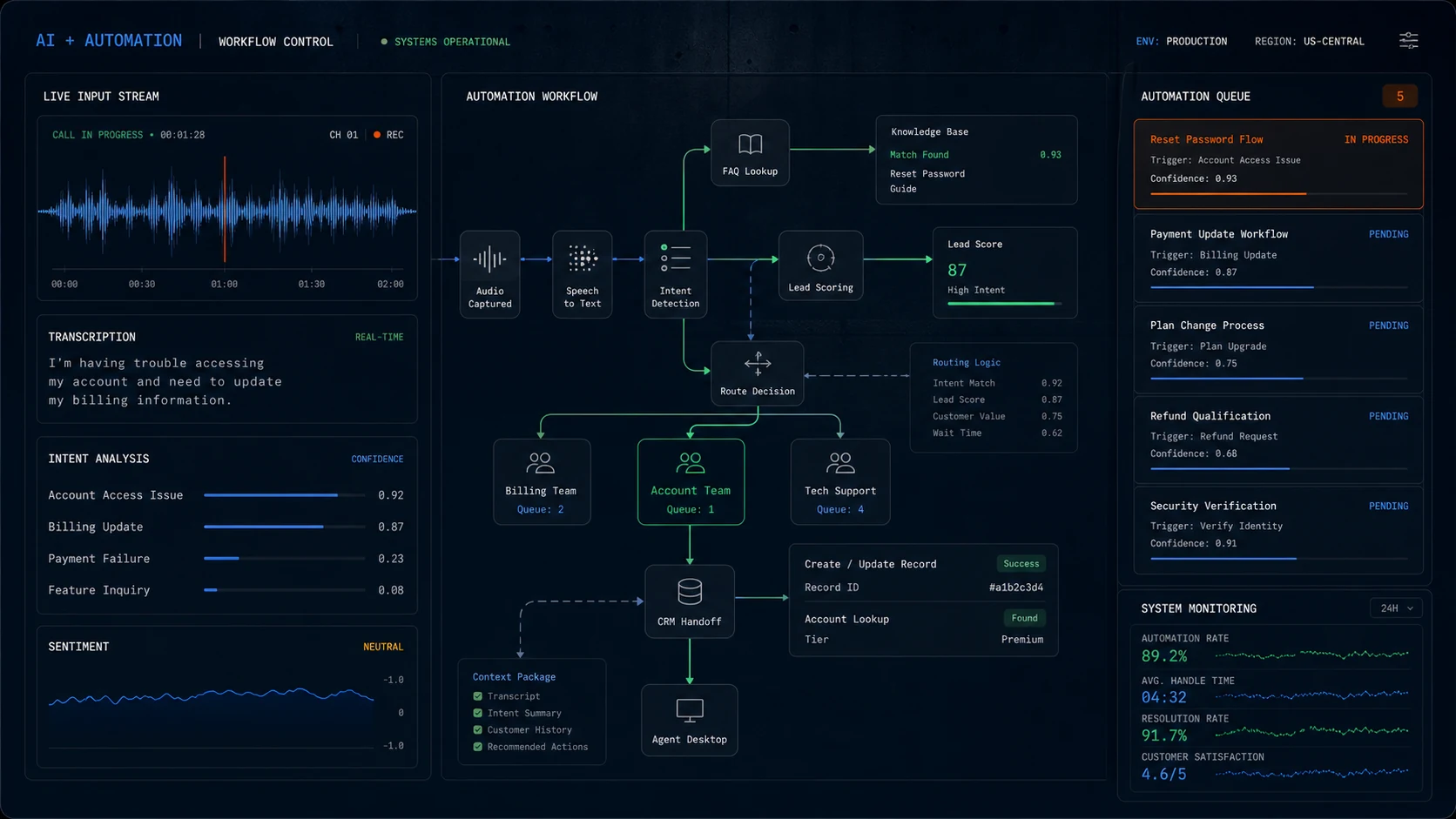Open the Billing Team queue node

541,481
